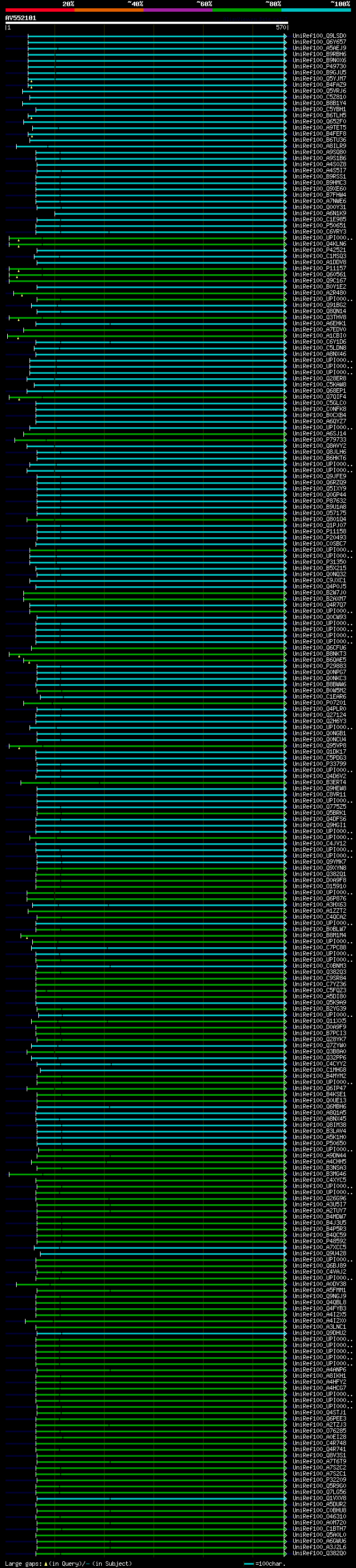Image resolution: width=356 pixels, height=1568 pixels.
Task: Click the cyan alignment bar for Q9DHU2
Action: [161, 1332]
